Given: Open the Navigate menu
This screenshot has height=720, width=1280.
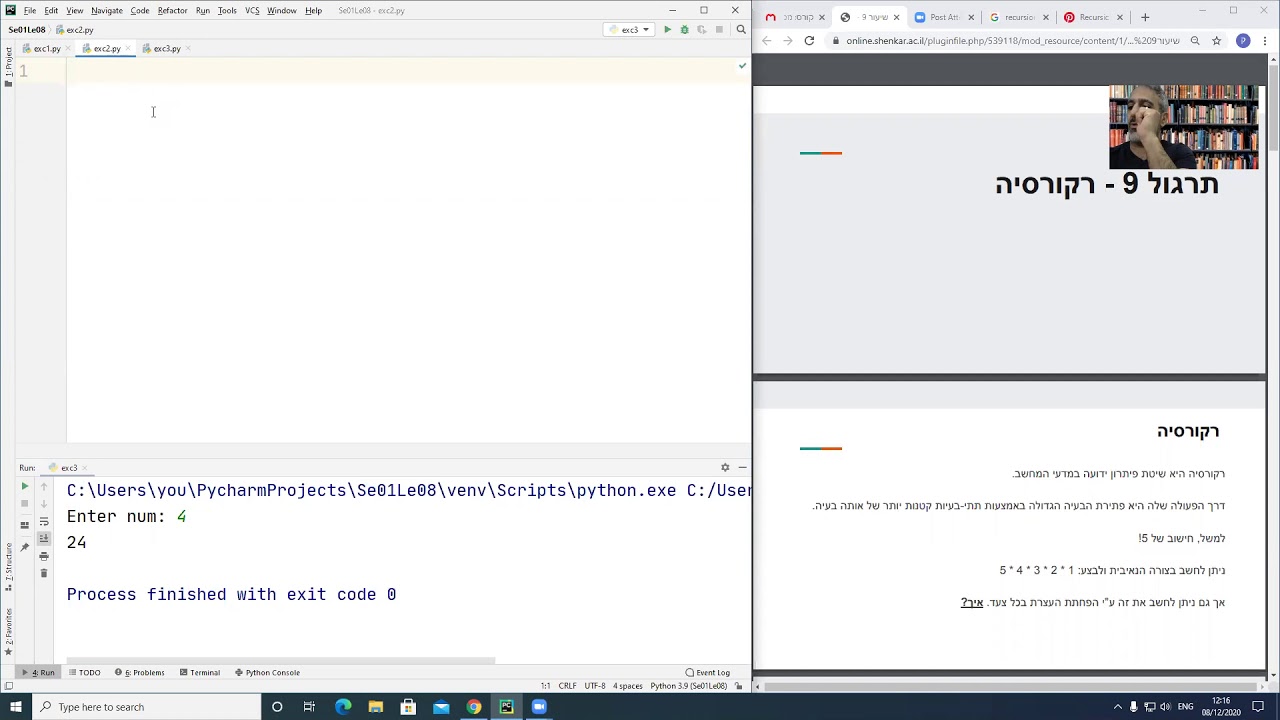Looking at the screenshot, I should 107,11.
